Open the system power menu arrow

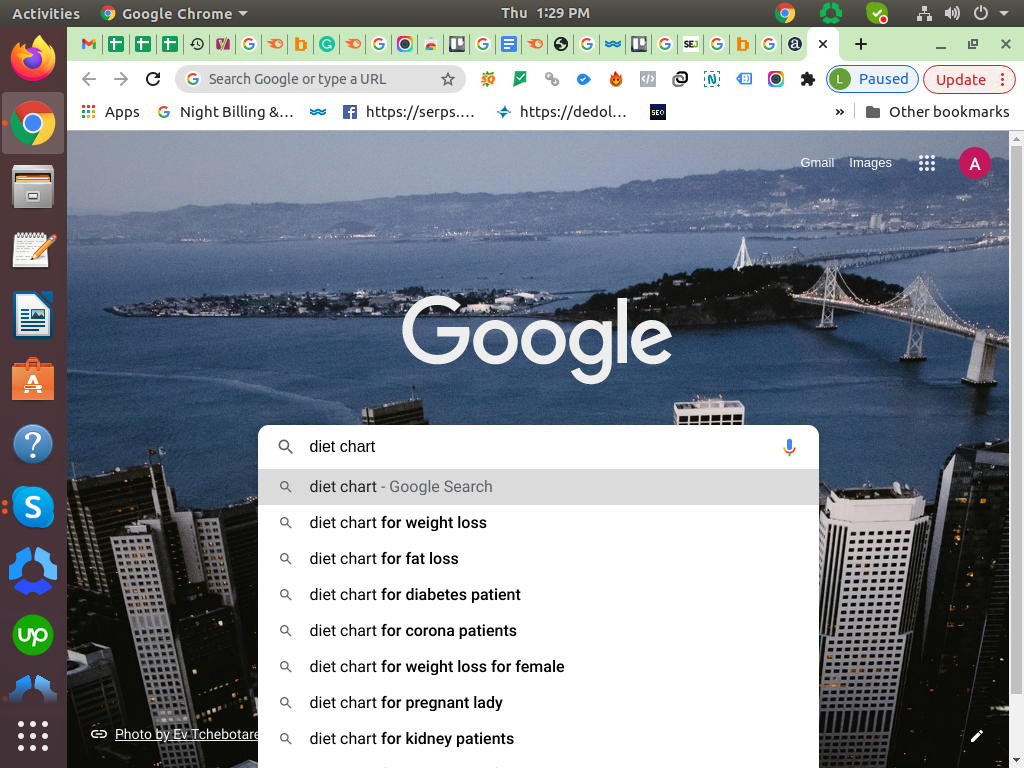click(x=1004, y=14)
